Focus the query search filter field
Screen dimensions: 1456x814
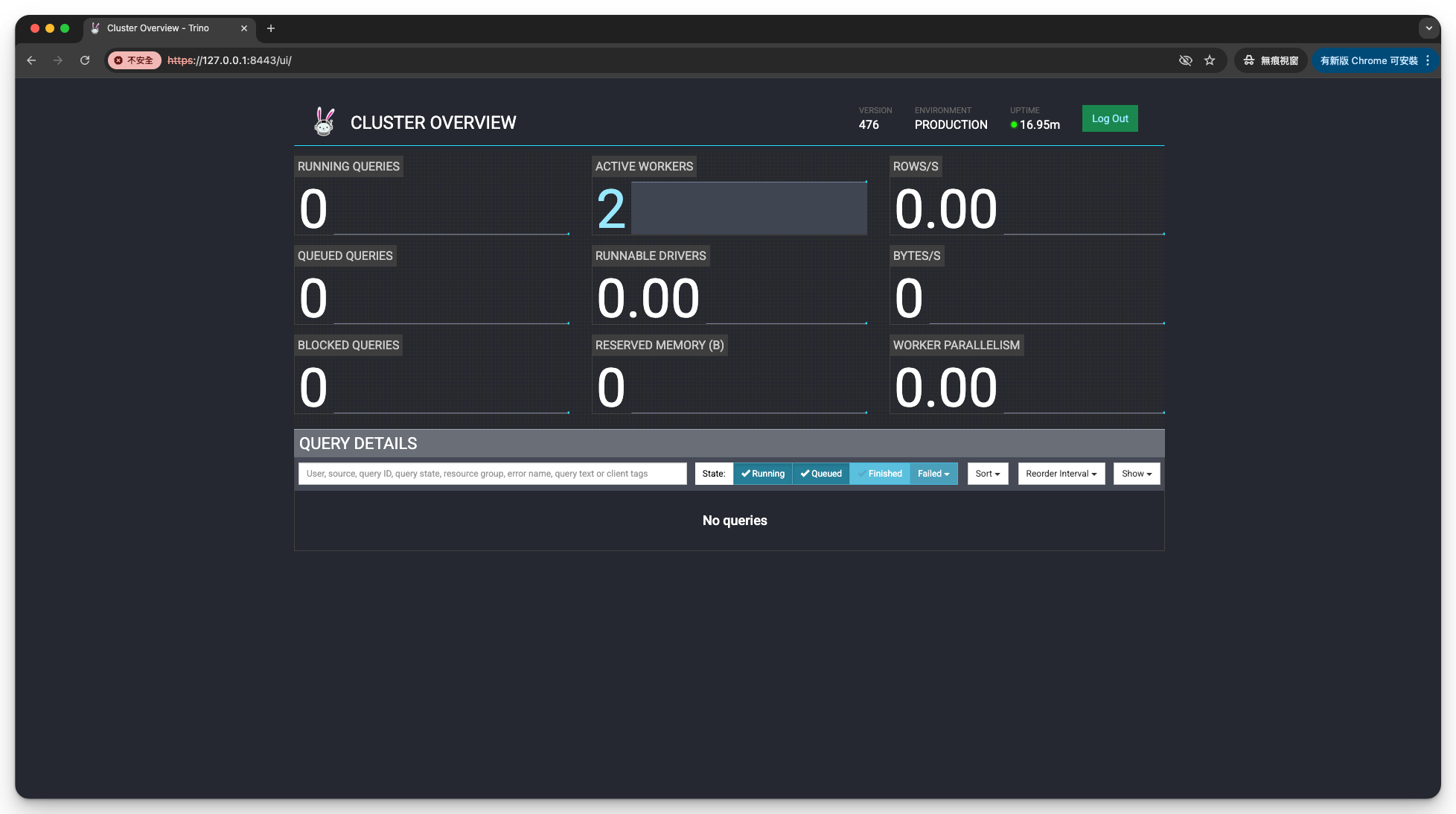[x=492, y=474]
